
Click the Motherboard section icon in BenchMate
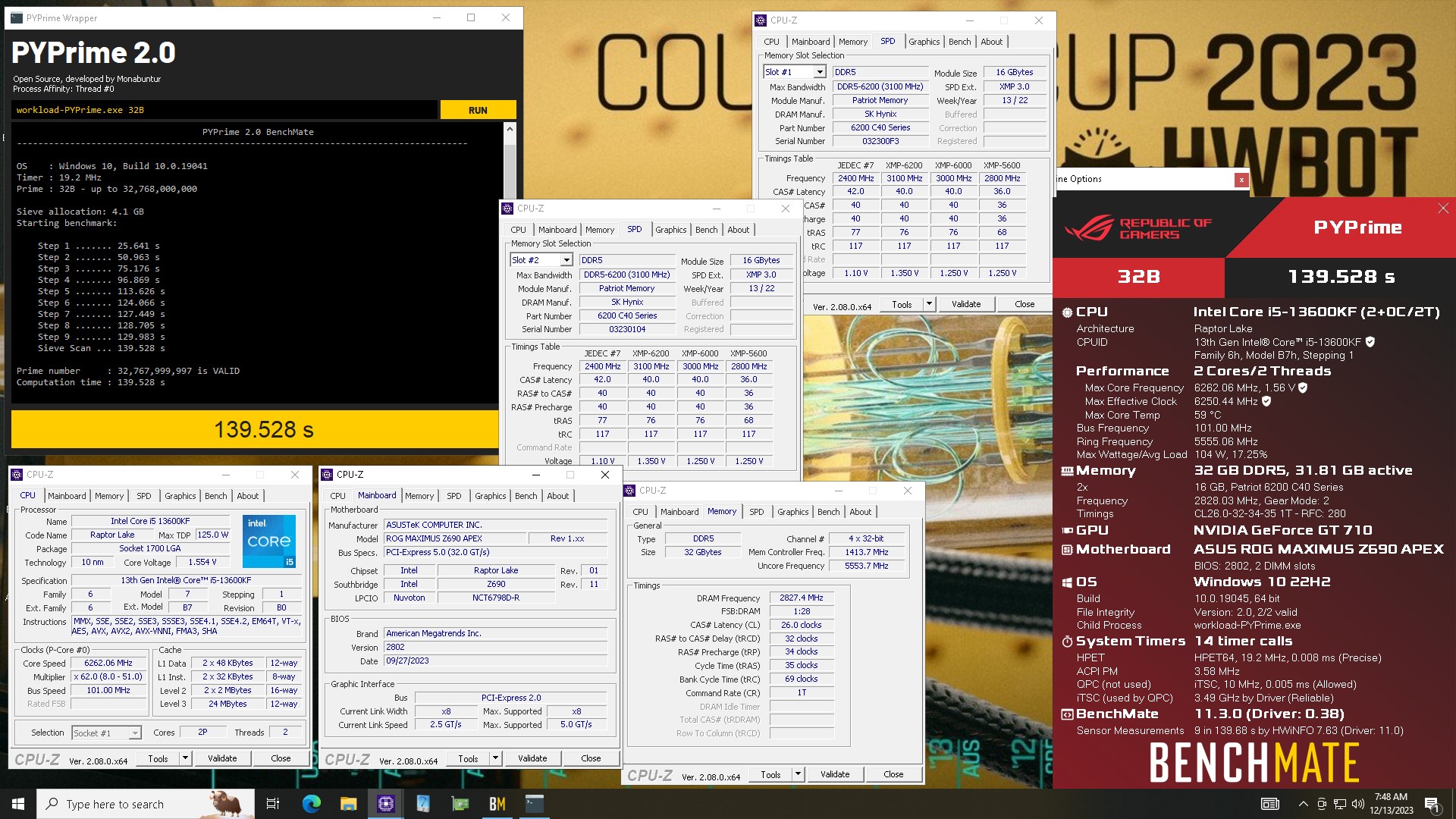coord(1067,550)
